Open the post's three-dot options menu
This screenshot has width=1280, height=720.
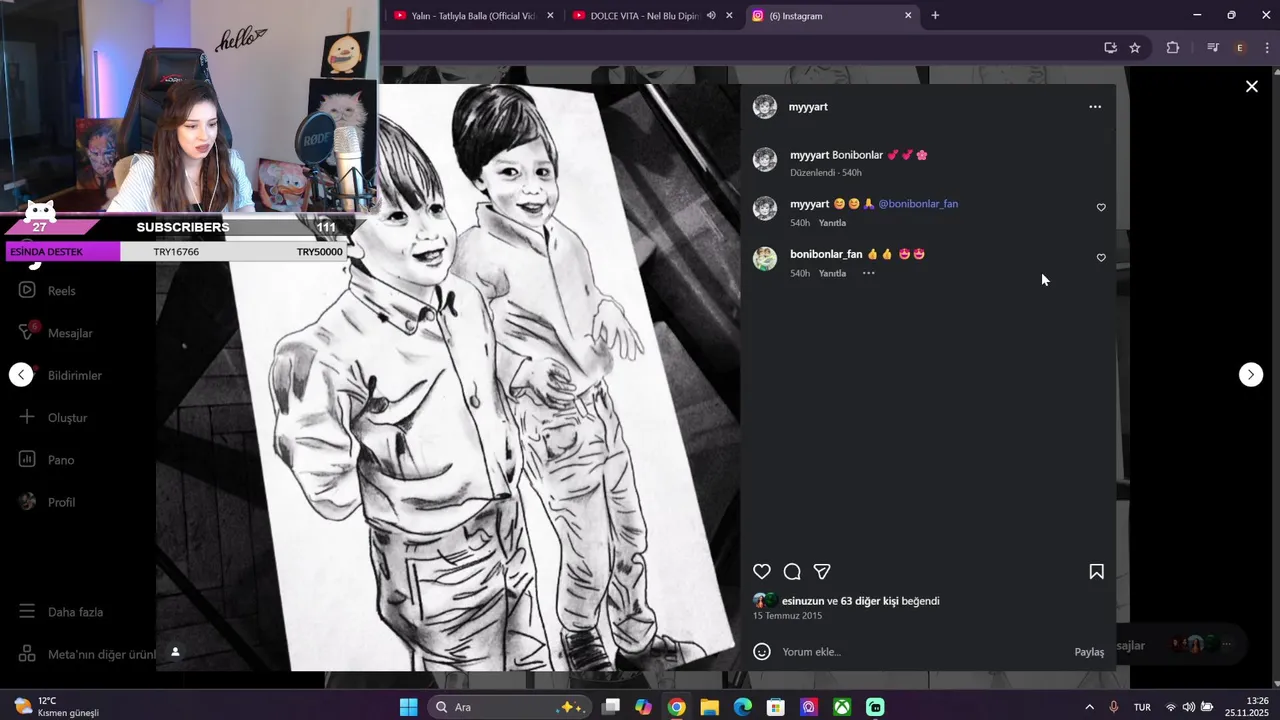point(1095,107)
